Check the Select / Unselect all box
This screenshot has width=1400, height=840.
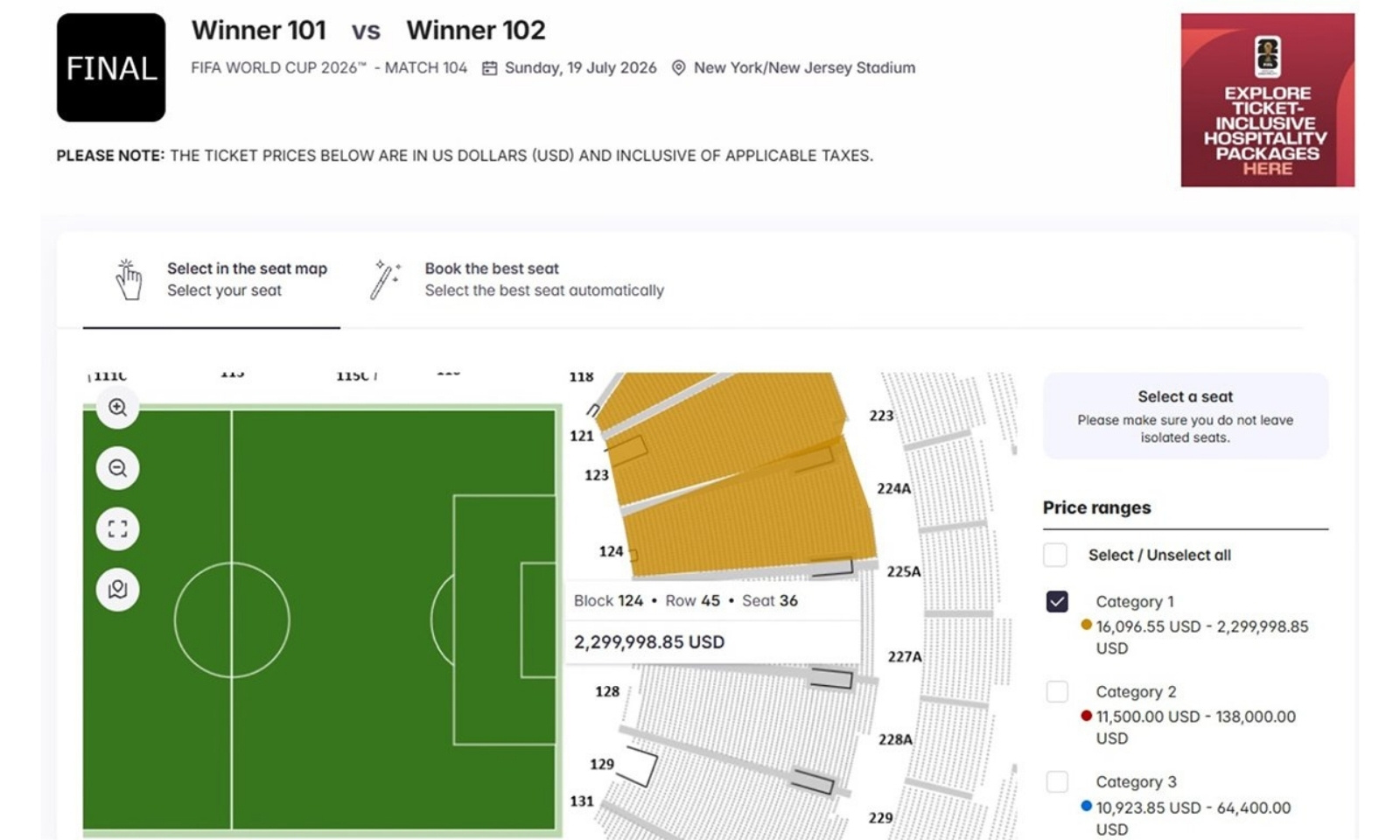1055,555
